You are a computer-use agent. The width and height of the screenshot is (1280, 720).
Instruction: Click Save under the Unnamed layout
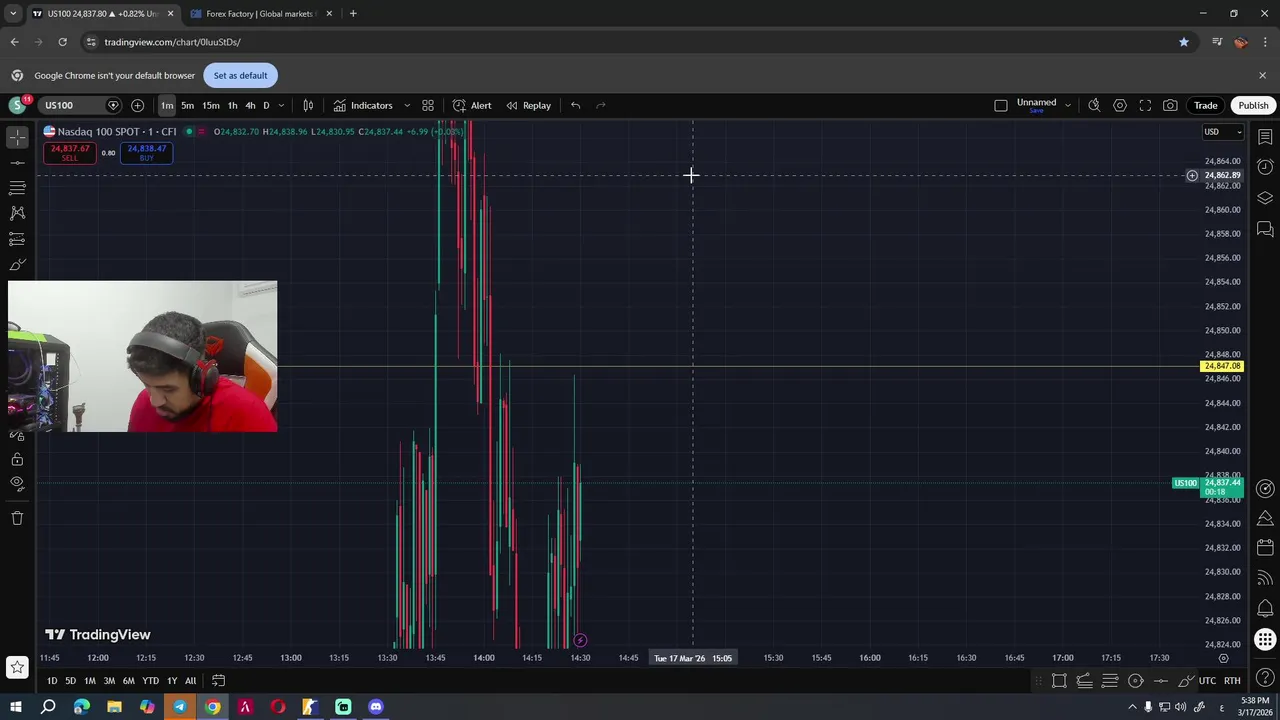[1036, 111]
